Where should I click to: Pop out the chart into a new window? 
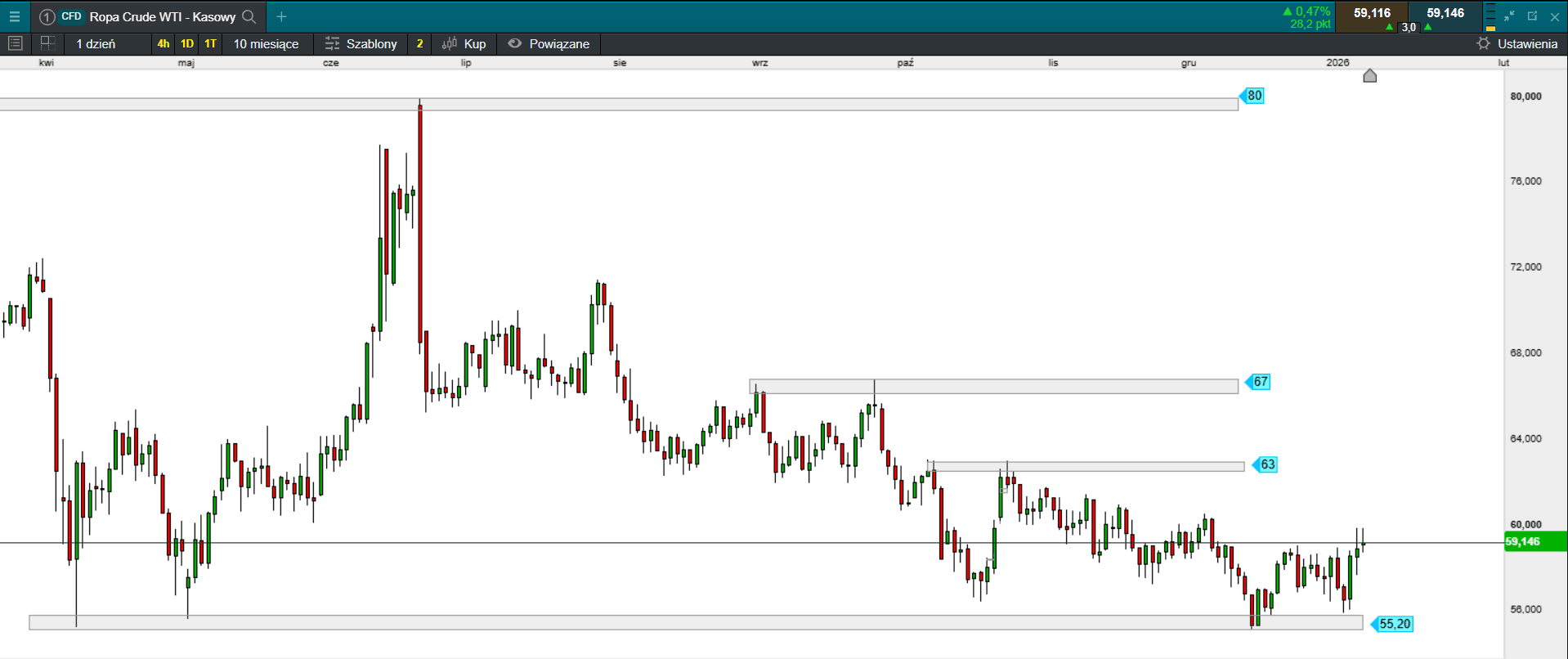(1532, 16)
